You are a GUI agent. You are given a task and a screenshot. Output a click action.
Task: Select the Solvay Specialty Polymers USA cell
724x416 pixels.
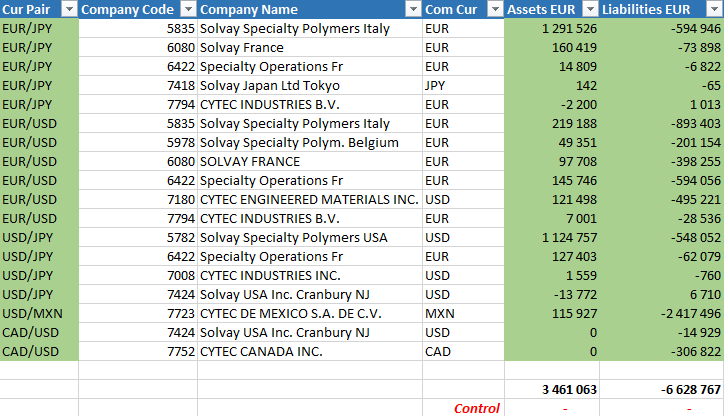pos(310,237)
